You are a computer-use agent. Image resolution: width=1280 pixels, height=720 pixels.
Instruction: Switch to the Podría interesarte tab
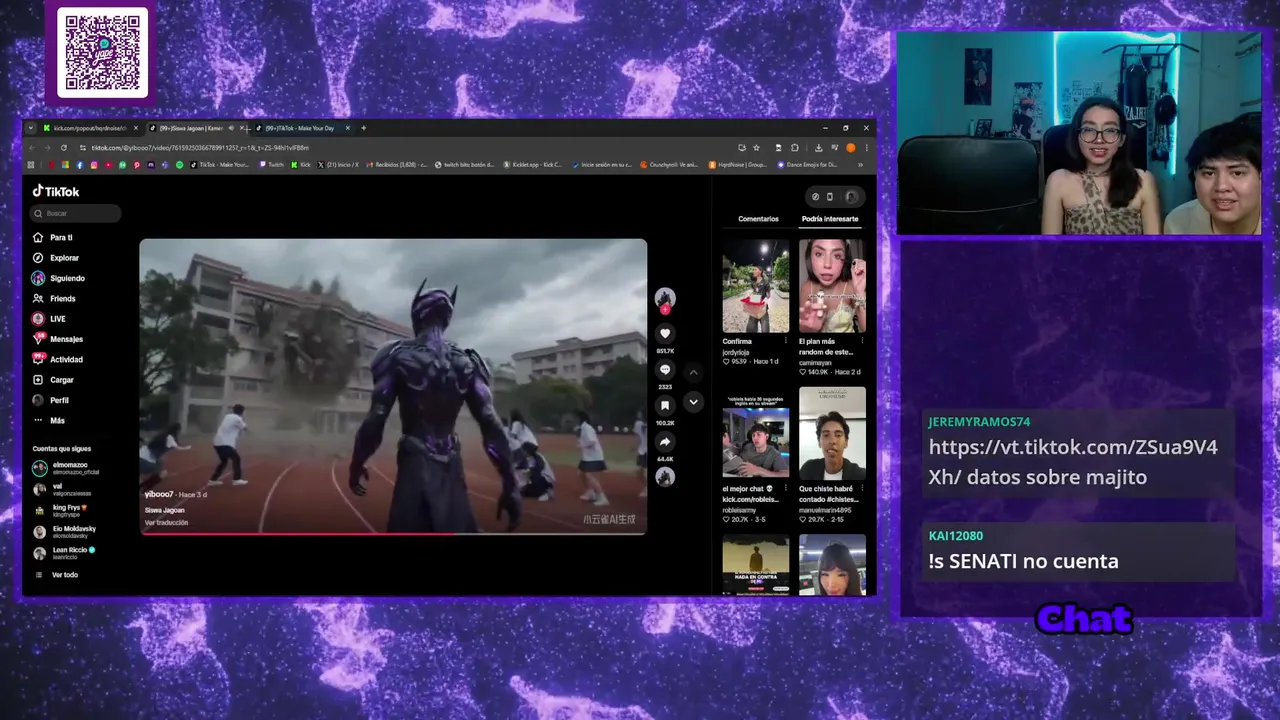pyautogui.click(x=830, y=219)
